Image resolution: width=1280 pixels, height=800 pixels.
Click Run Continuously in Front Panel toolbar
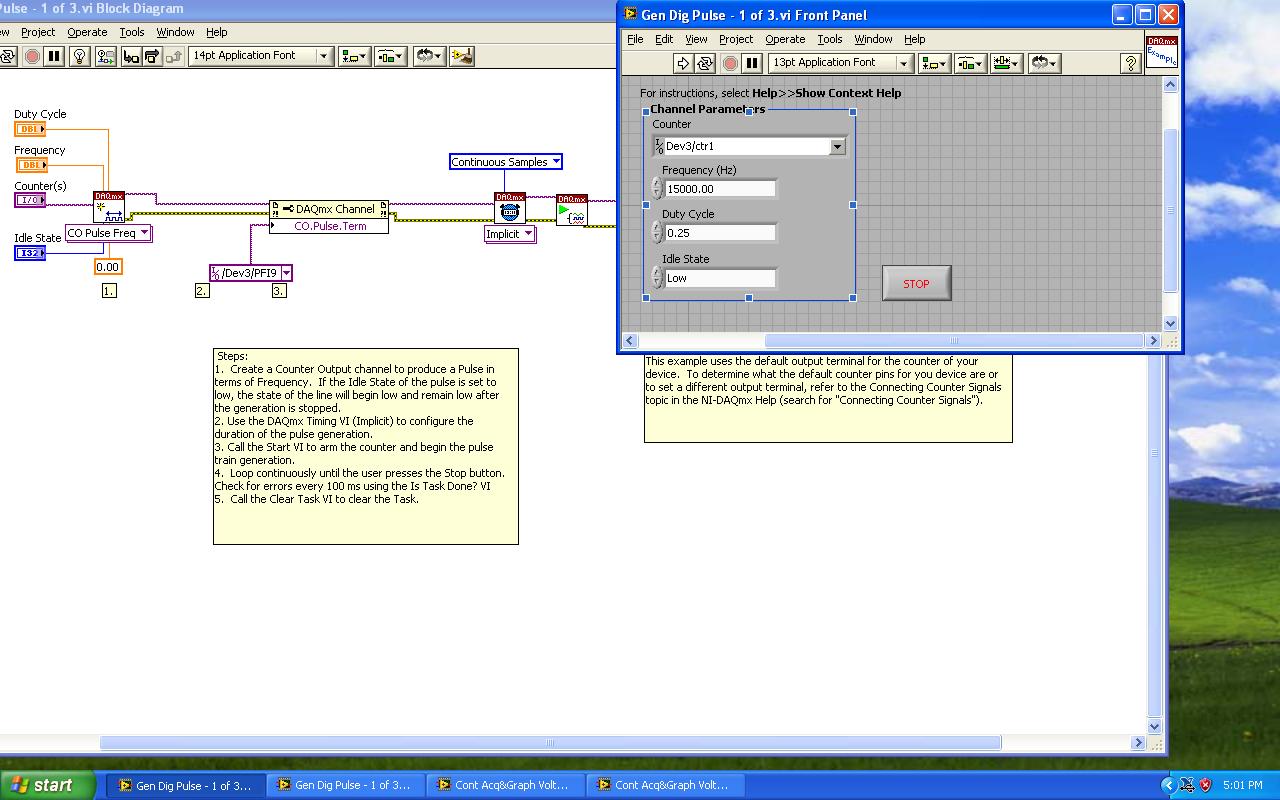[x=706, y=63]
